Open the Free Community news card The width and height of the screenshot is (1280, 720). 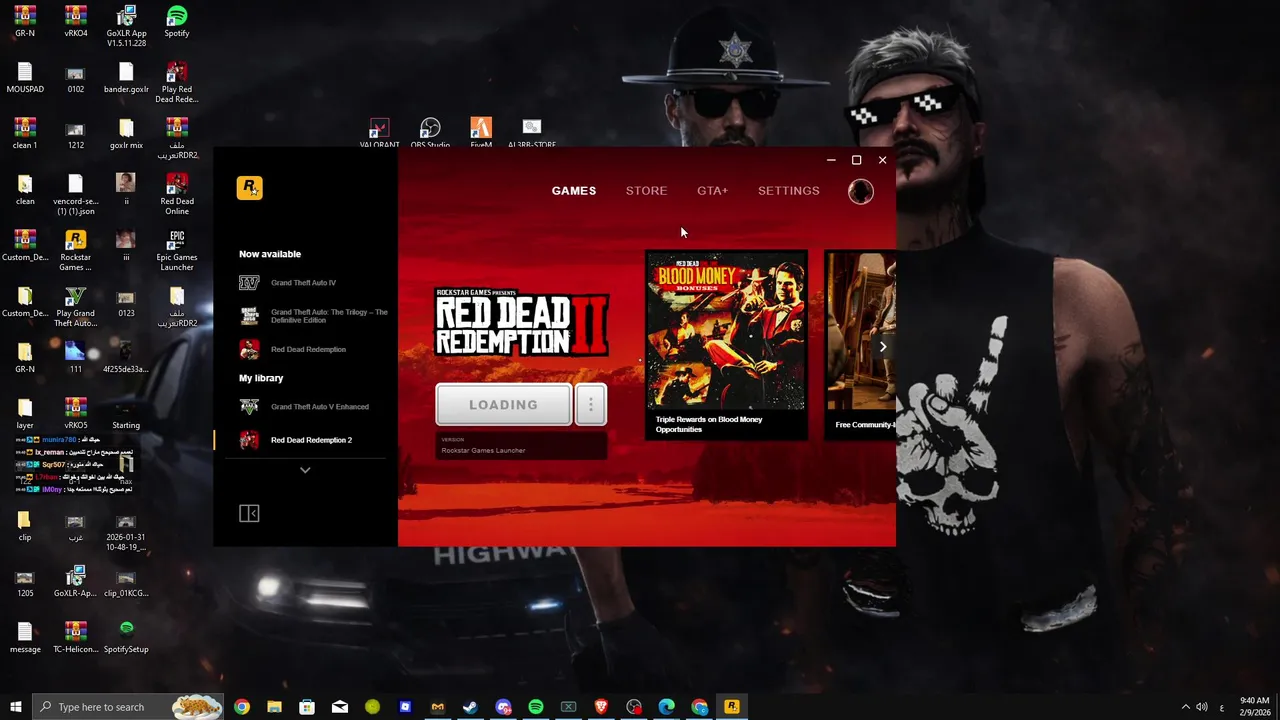(861, 345)
